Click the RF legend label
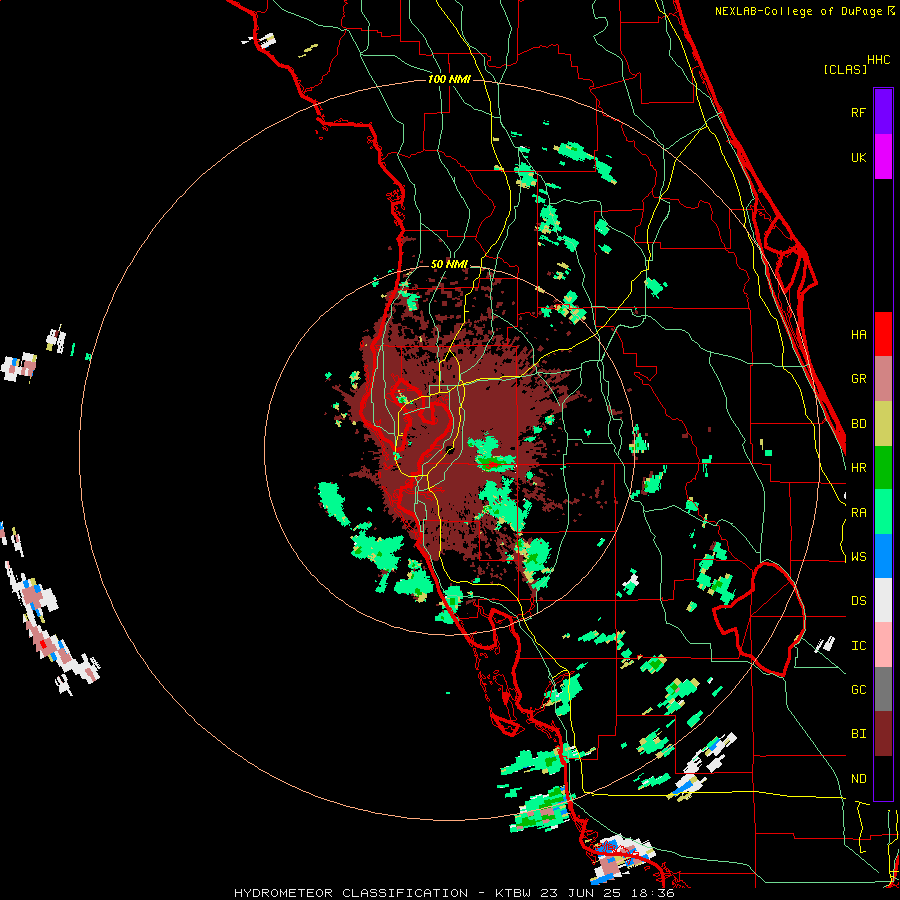Viewport: 900px width, 900px height. tap(858, 112)
